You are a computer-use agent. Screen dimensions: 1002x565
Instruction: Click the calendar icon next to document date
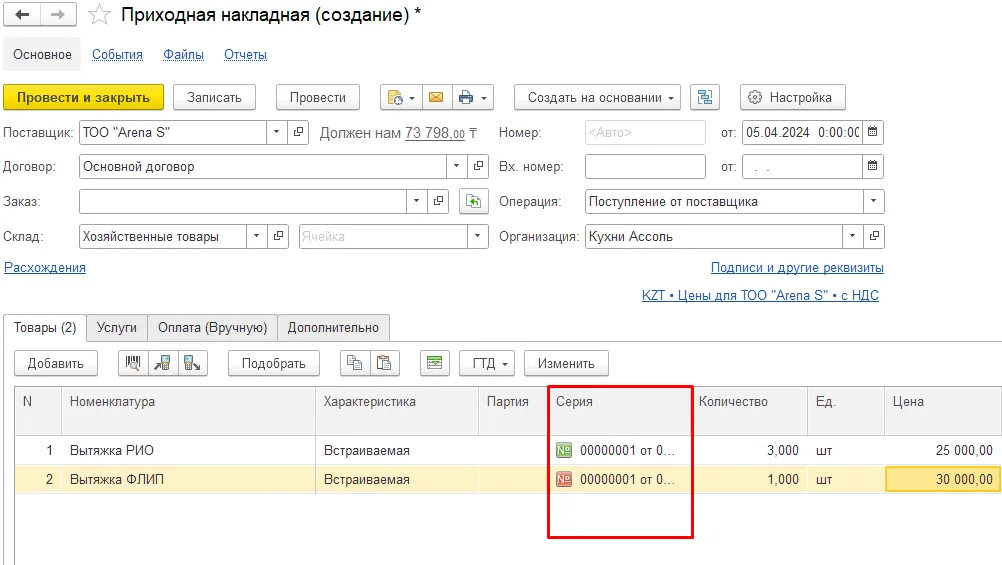[x=872, y=132]
